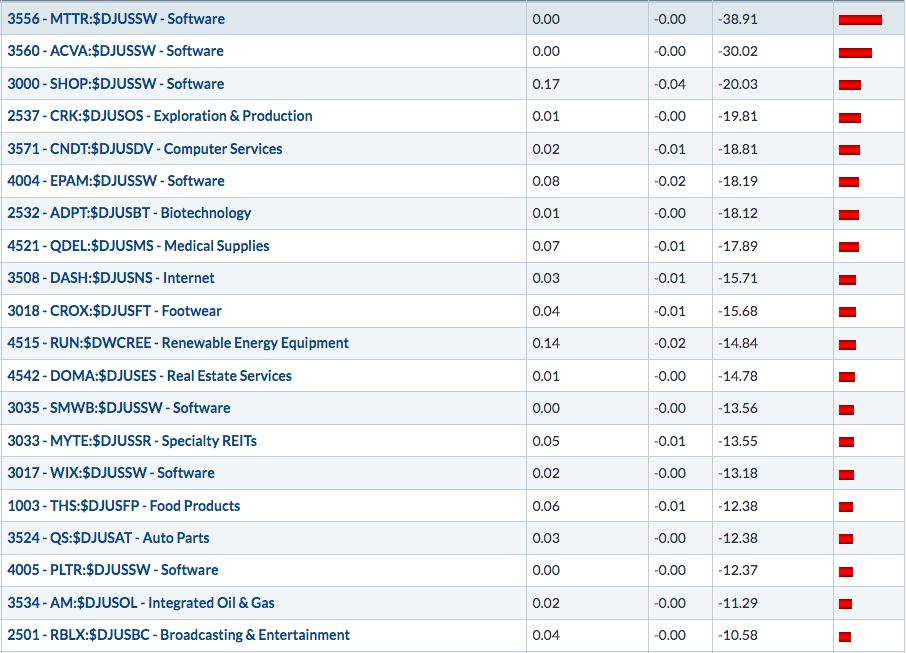The height and width of the screenshot is (653, 906).
Task: Select the MYTE Specialty REITs link
Action: coord(132,441)
